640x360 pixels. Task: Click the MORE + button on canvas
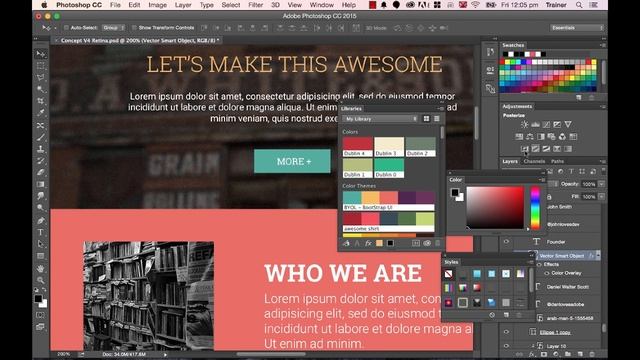point(292,161)
